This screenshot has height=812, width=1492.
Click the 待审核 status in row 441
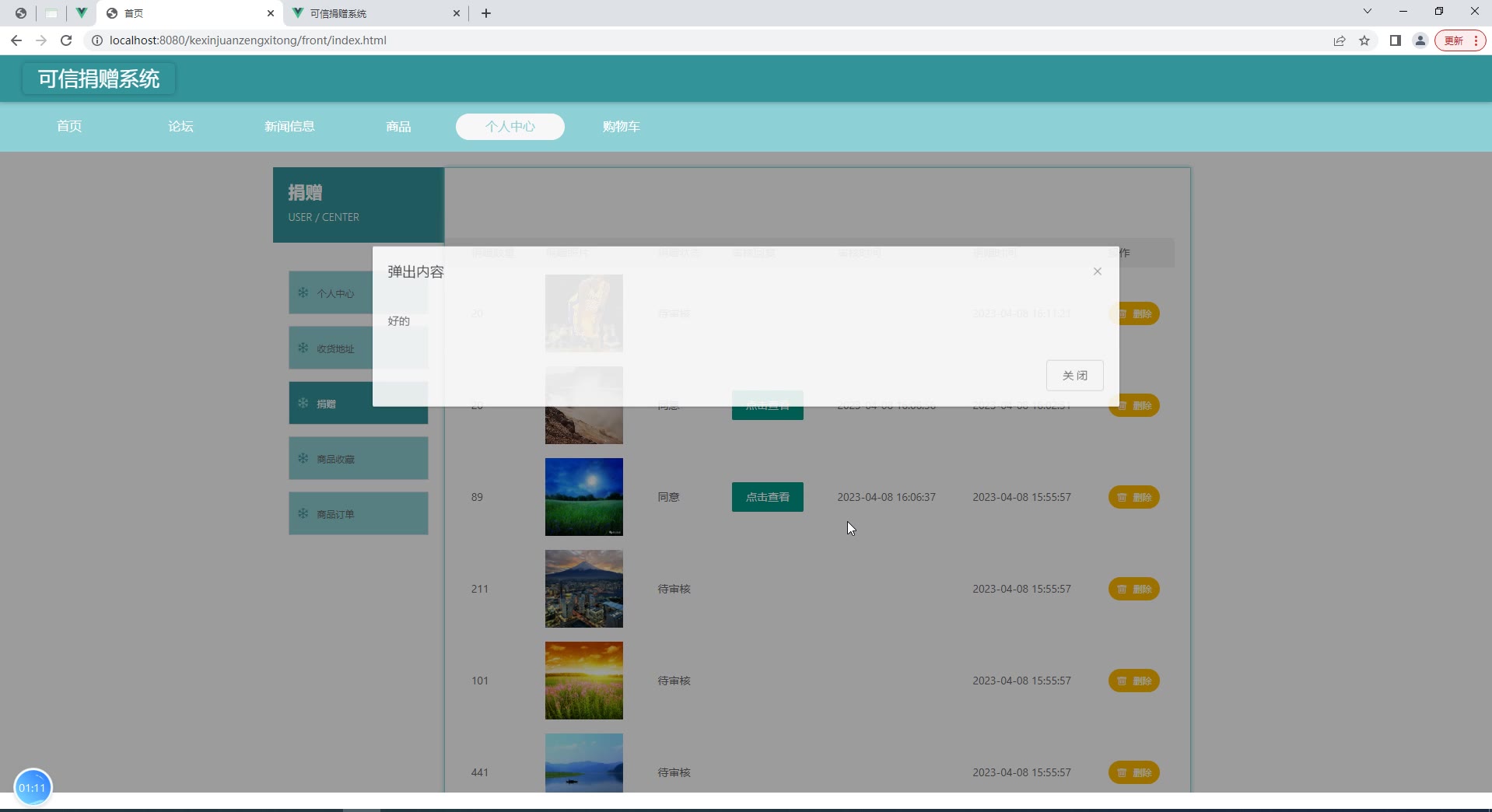point(674,772)
